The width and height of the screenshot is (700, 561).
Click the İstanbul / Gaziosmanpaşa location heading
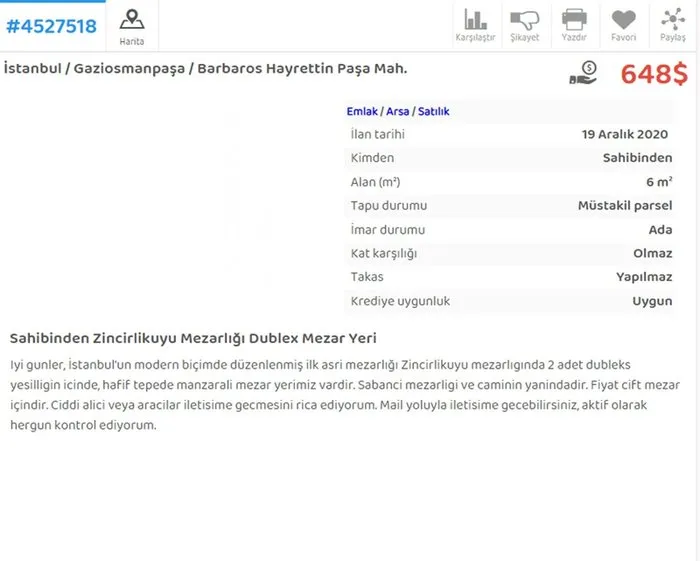205,68
